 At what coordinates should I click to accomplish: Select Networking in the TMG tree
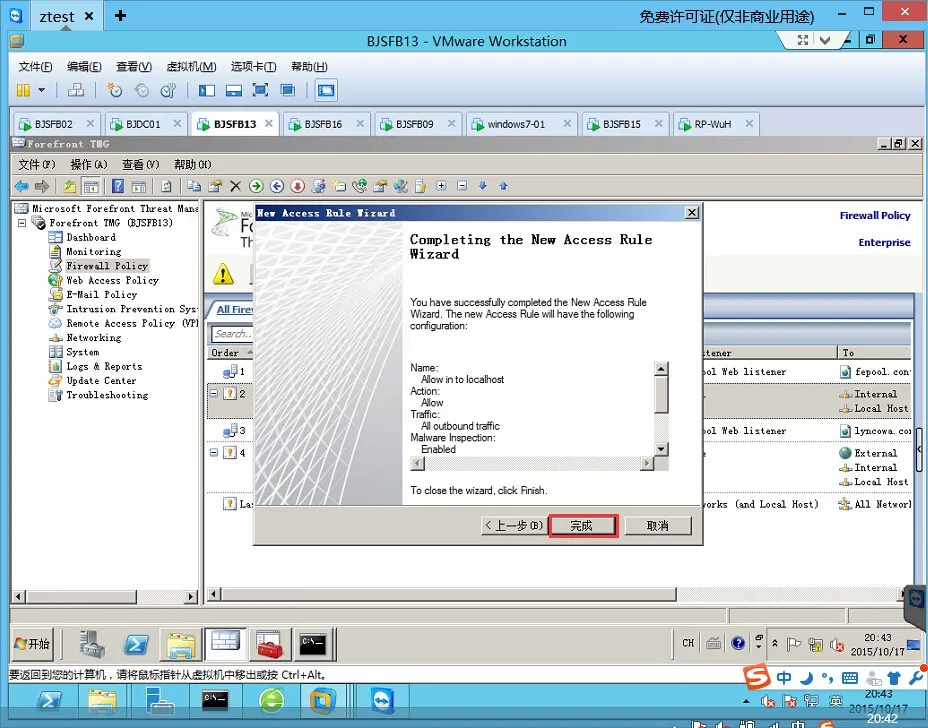pos(94,338)
